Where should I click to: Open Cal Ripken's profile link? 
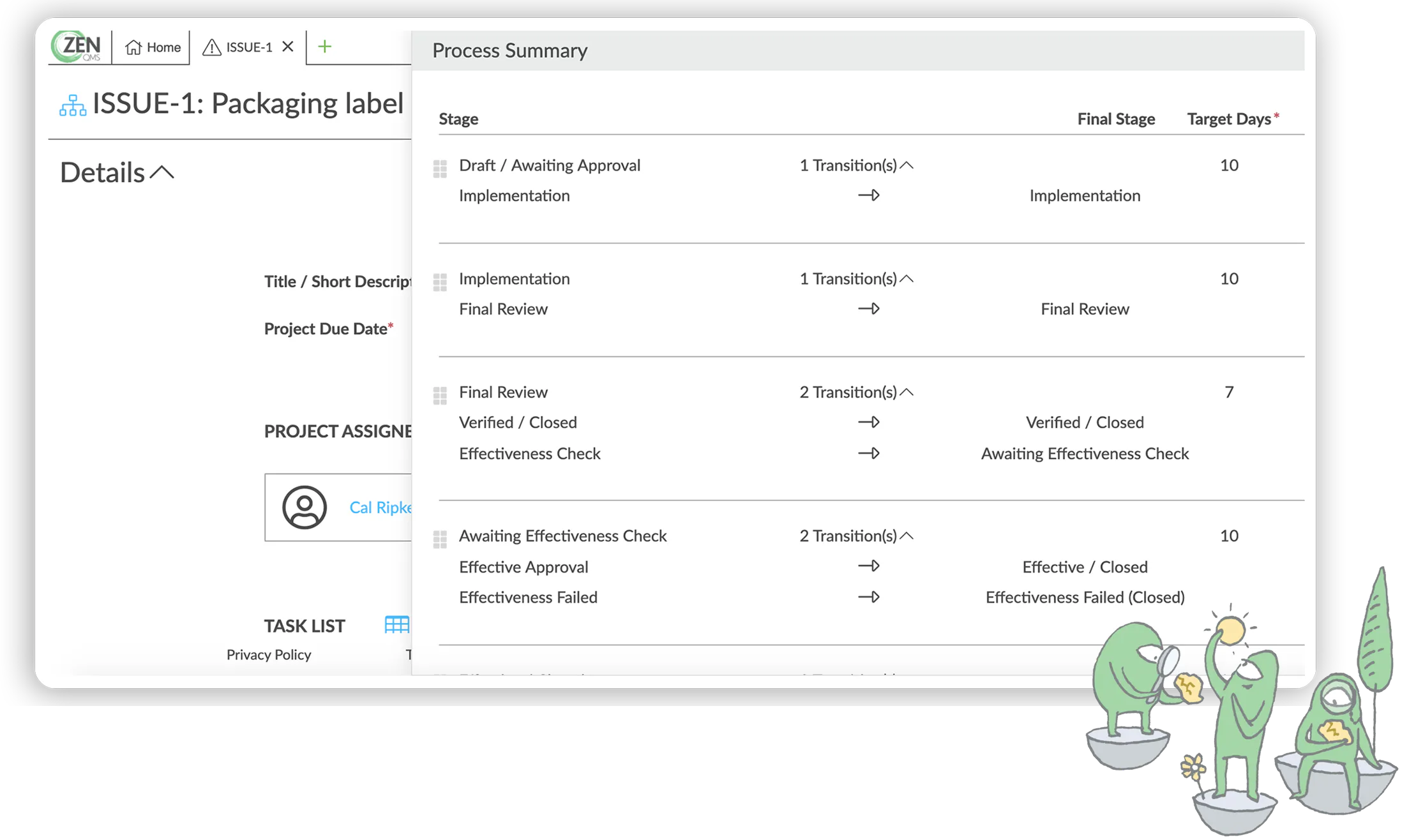click(380, 507)
